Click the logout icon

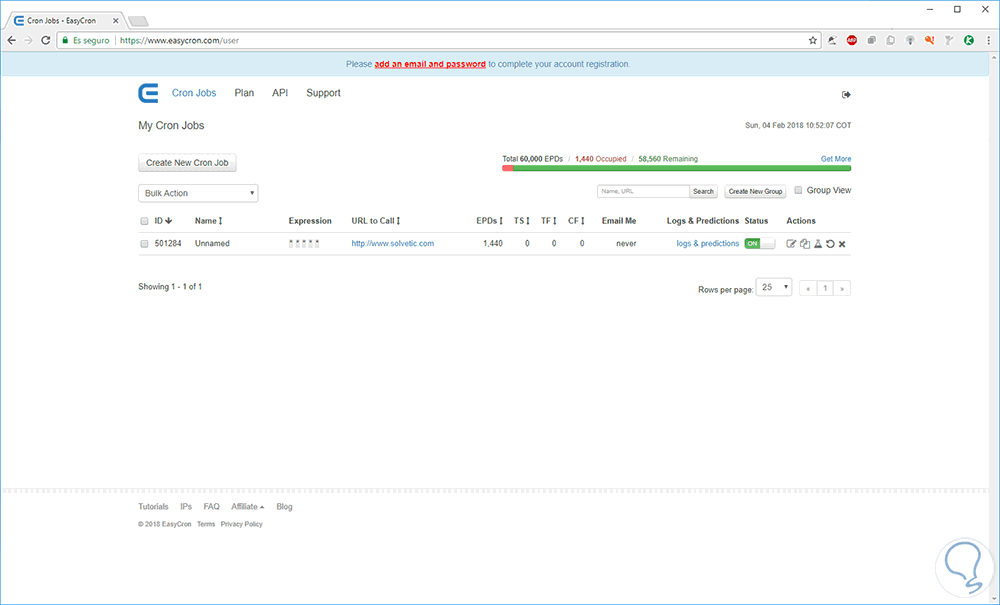pos(846,94)
